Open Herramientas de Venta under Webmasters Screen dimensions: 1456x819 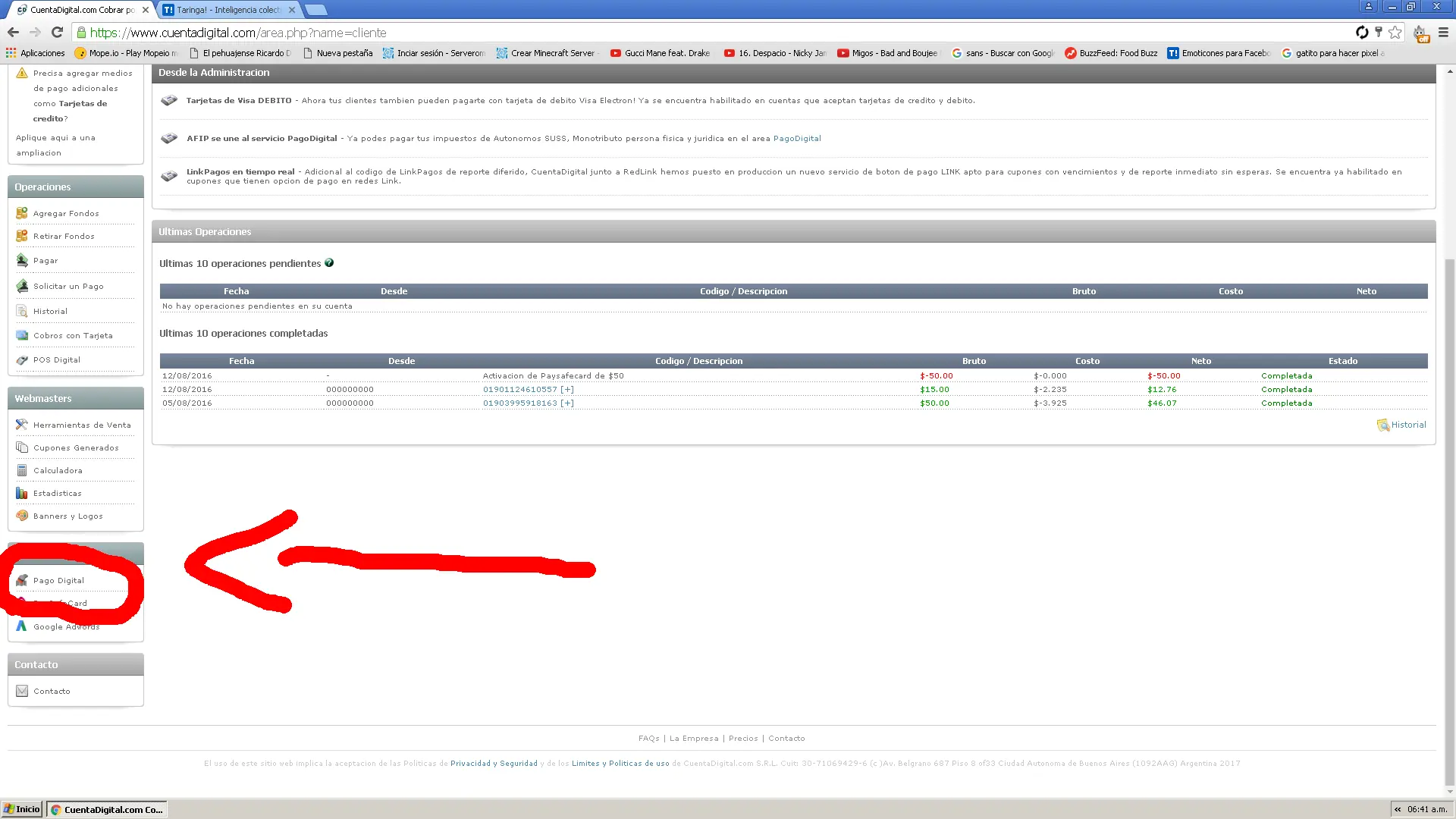[x=82, y=425]
